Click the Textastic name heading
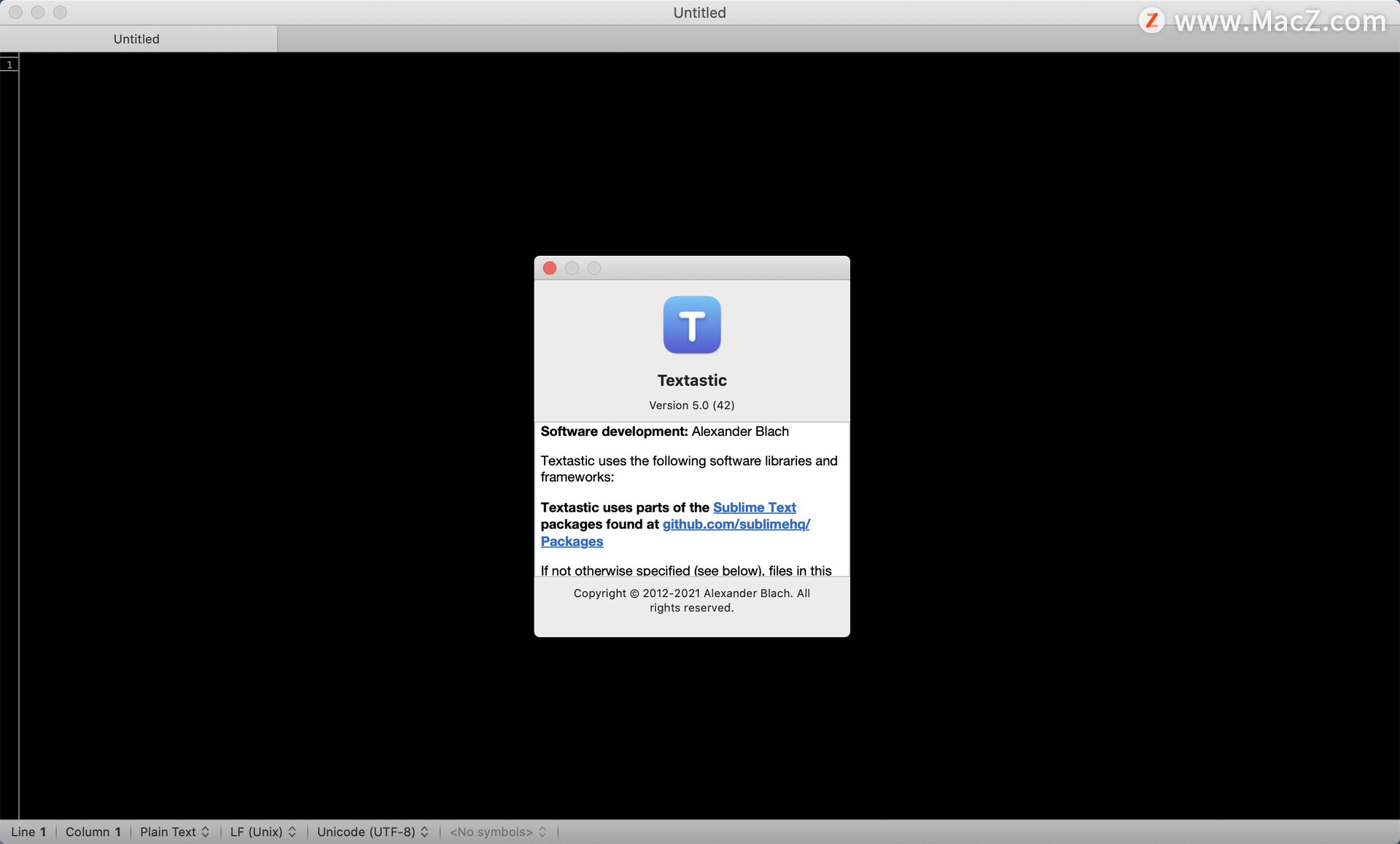Screen dimensions: 1400x844 tap(692, 380)
